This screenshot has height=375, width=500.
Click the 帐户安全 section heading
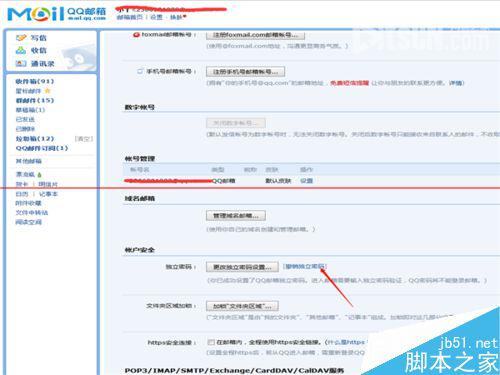tap(139, 250)
